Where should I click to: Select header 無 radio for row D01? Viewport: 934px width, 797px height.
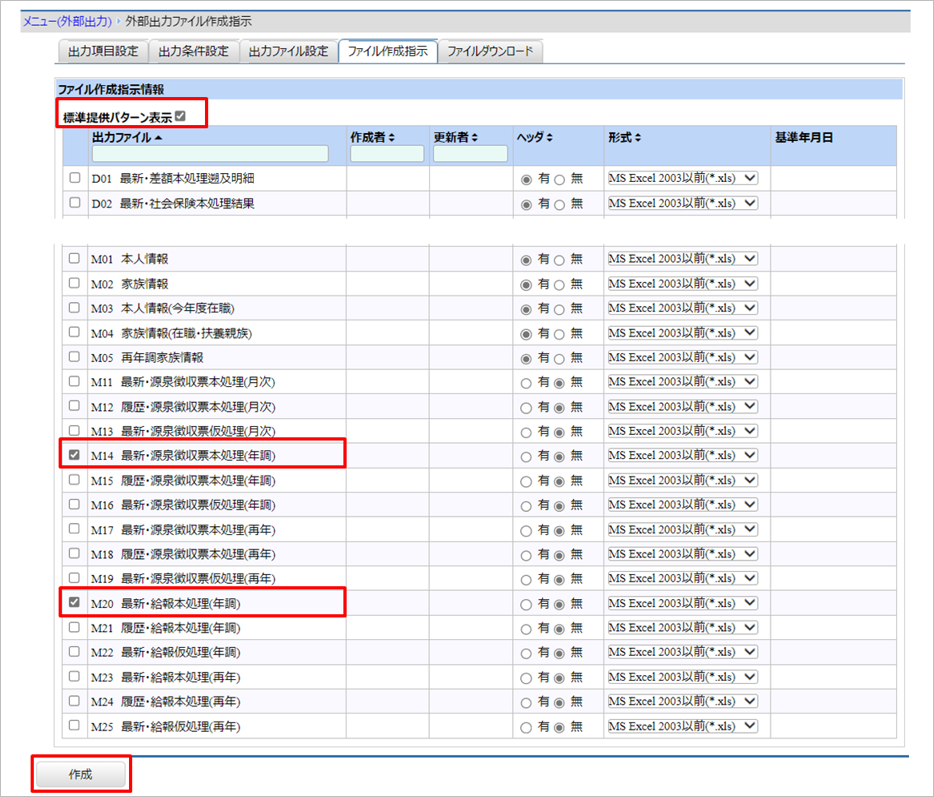point(559,180)
